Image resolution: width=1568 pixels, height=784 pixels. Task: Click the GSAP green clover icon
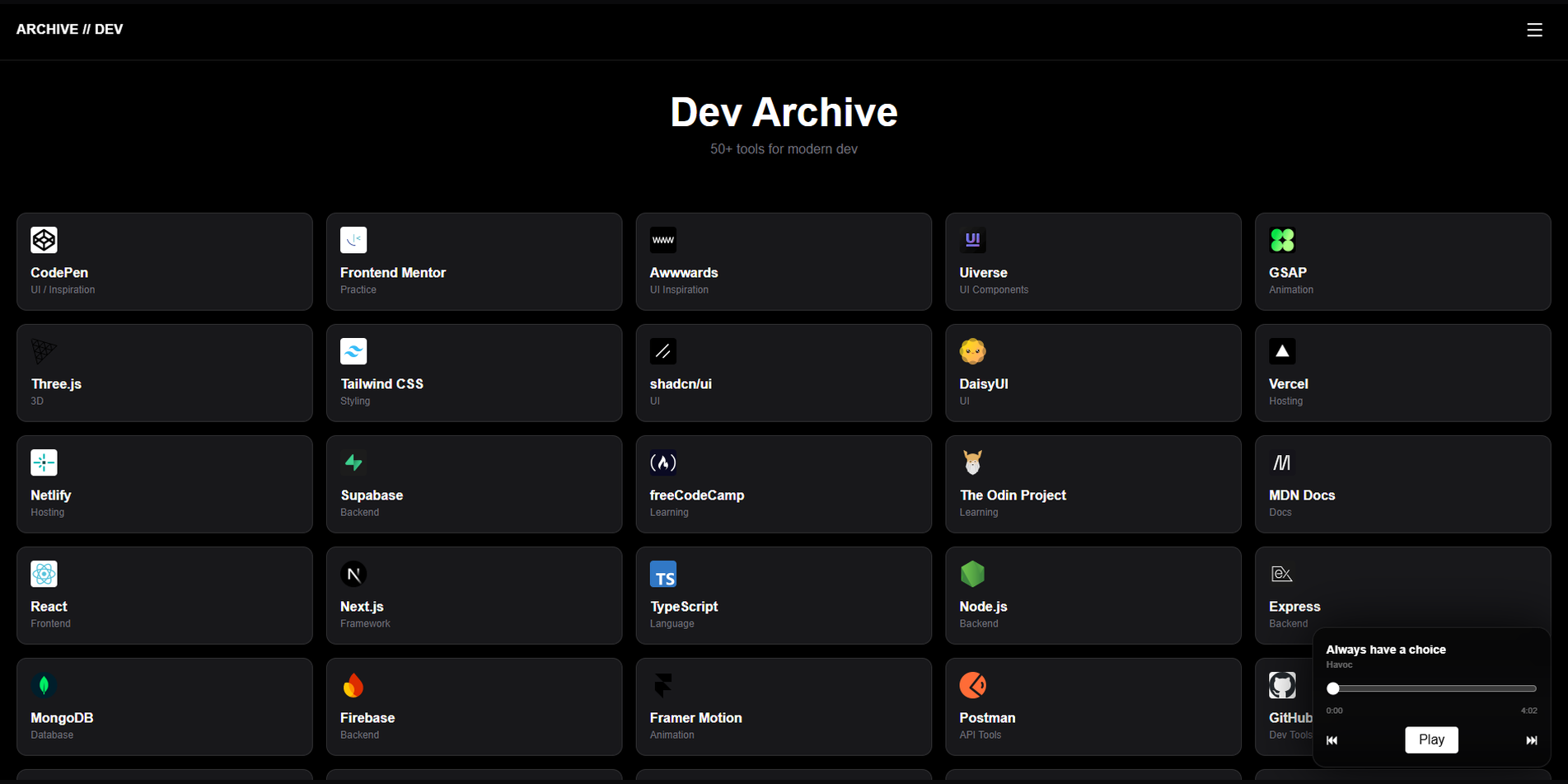(x=1282, y=240)
